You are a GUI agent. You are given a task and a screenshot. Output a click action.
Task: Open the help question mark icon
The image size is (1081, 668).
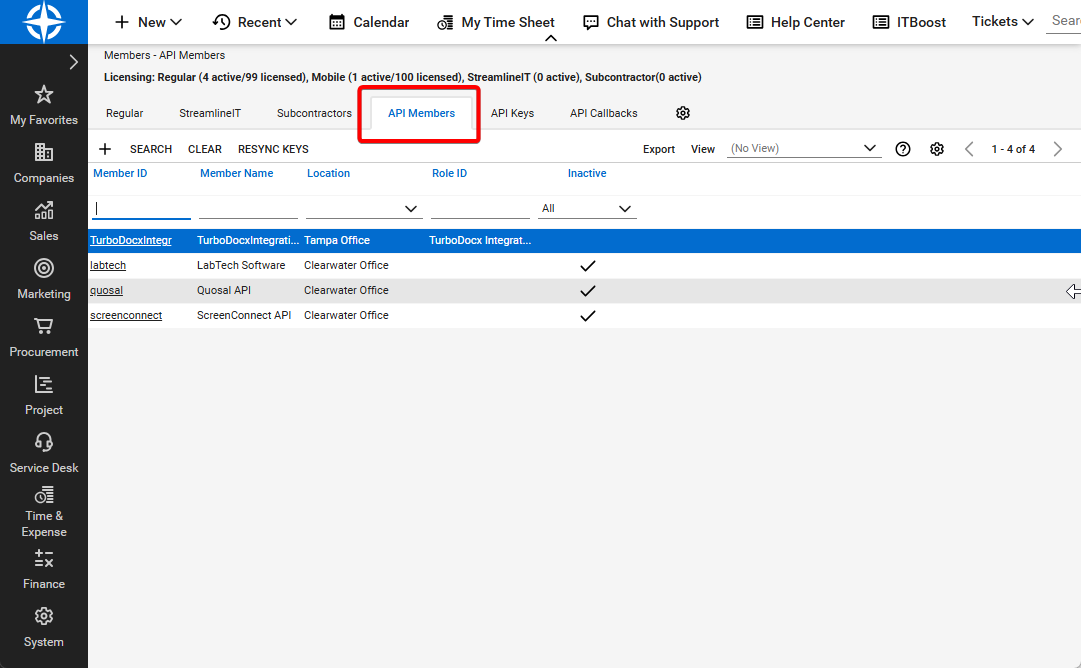(x=902, y=149)
